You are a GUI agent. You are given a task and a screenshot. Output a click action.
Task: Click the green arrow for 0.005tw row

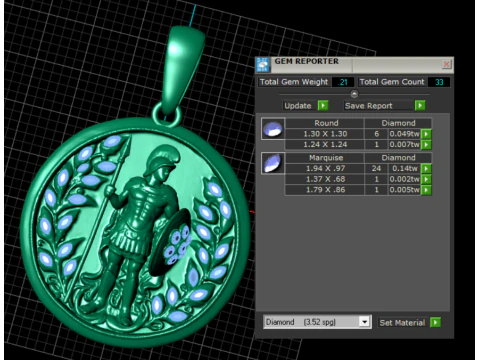426,190
